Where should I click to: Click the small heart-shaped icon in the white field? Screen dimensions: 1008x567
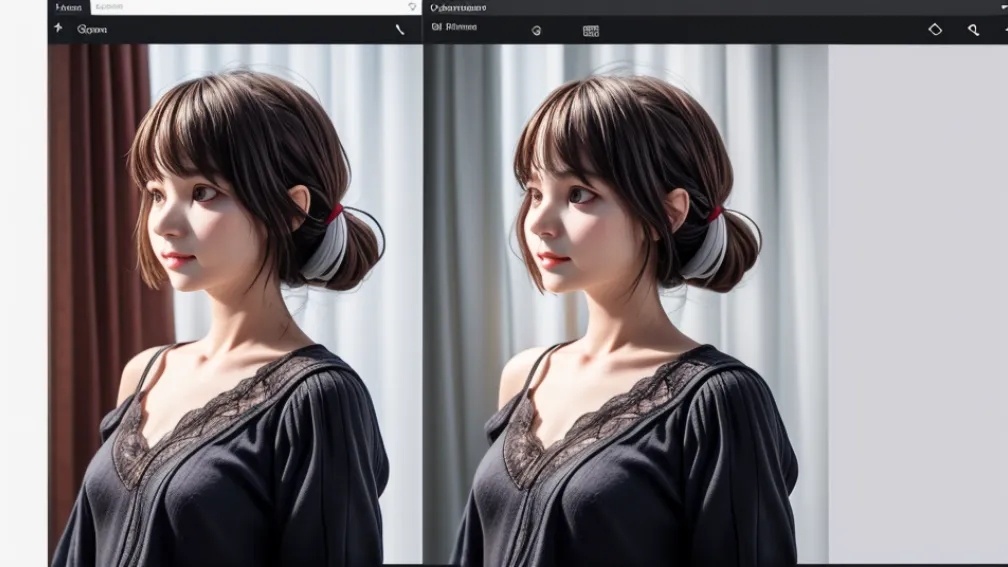coord(412,6)
